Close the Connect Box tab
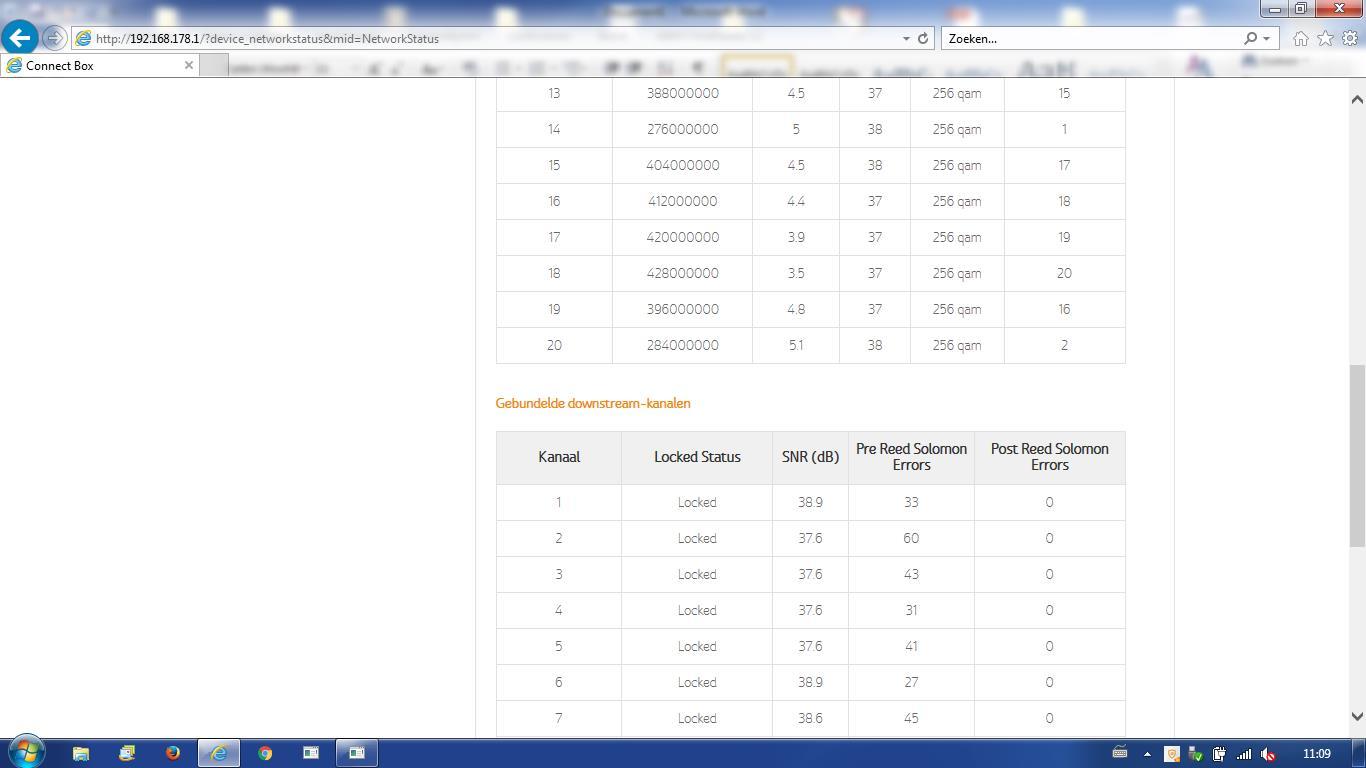Image resolution: width=1366 pixels, height=768 pixels. pos(188,65)
